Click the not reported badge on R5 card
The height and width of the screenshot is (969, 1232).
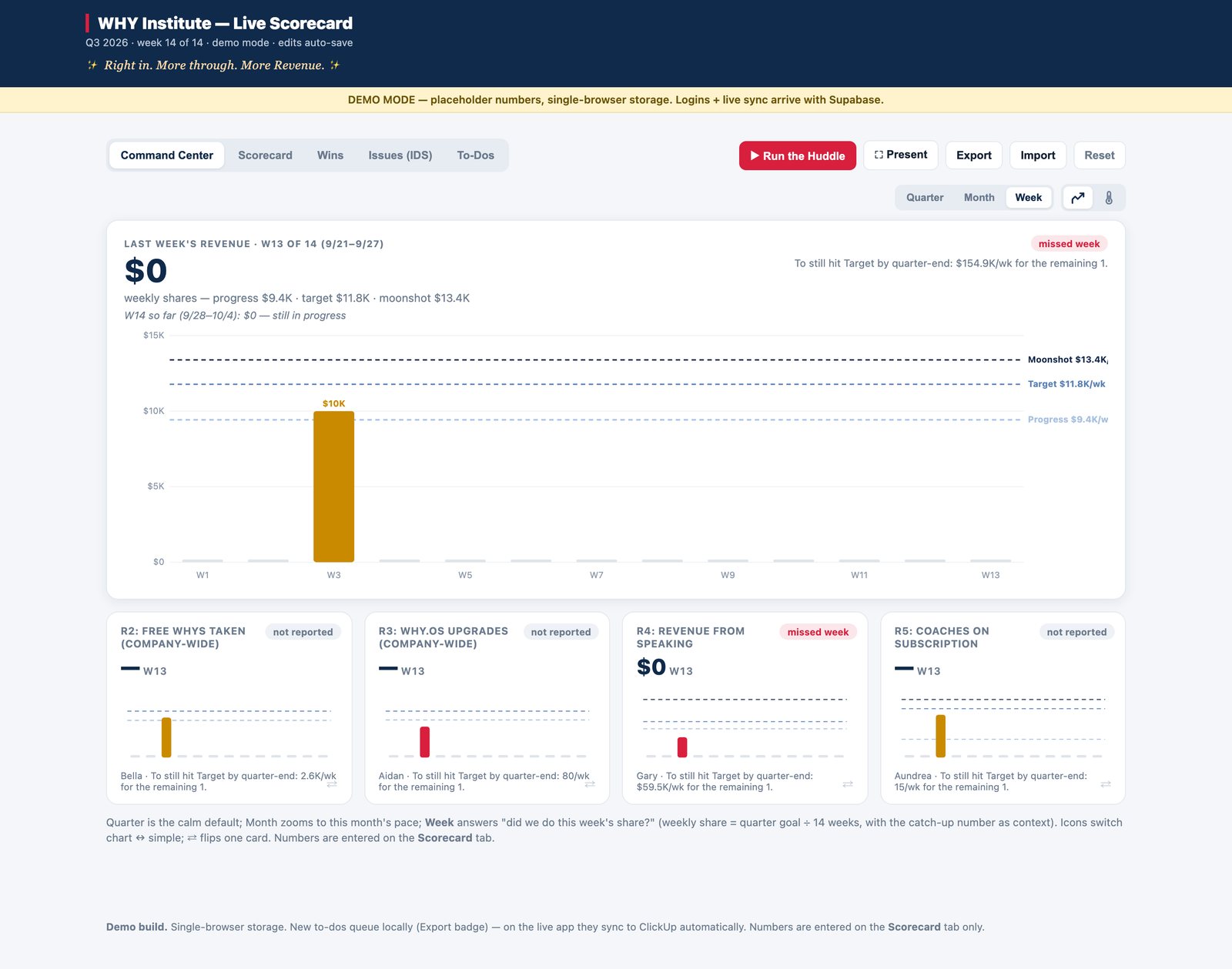[1076, 632]
